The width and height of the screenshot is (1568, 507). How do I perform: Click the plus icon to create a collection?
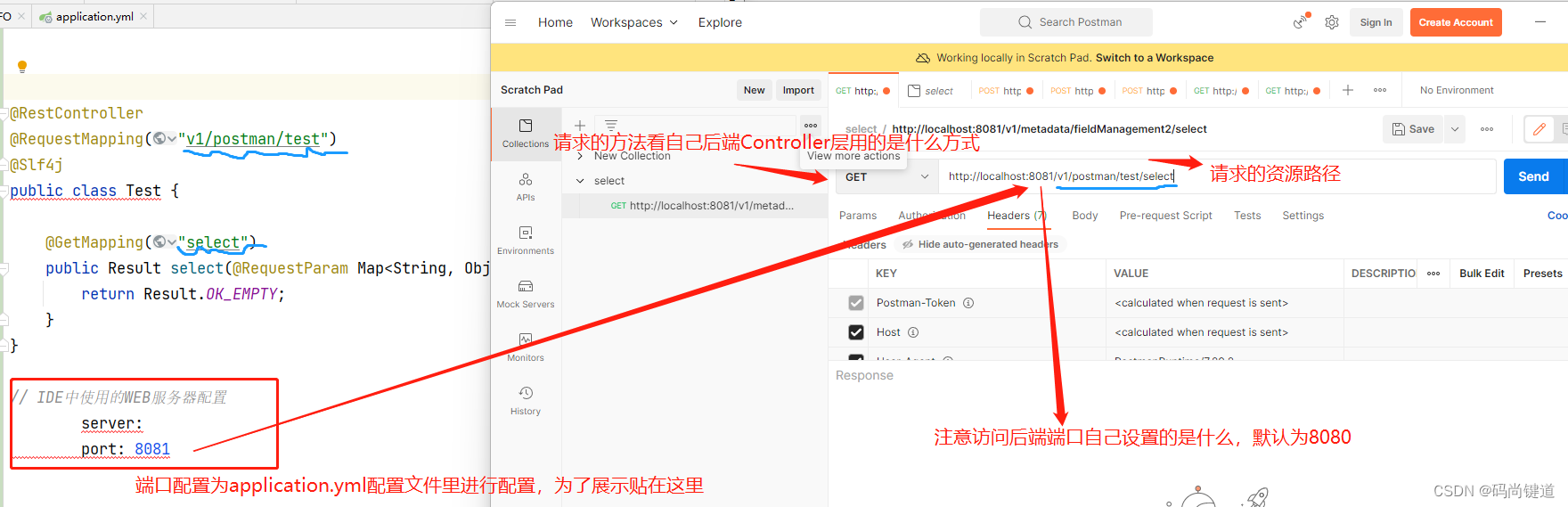click(x=580, y=126)
